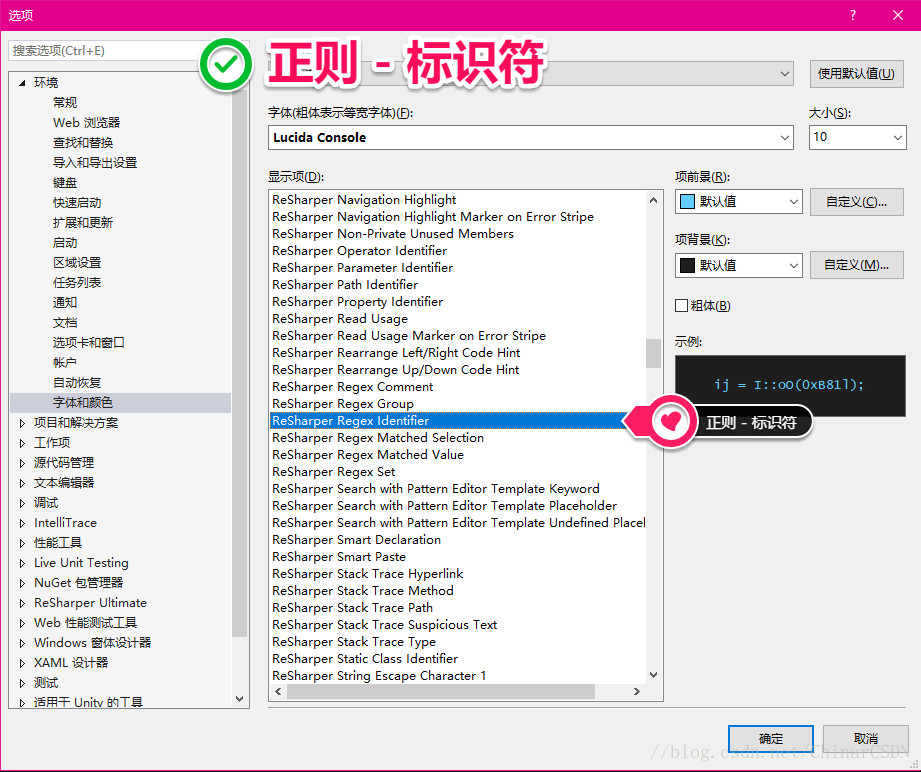Select 常规 in the options tree
921x772 pixels.
pos(65,102)
